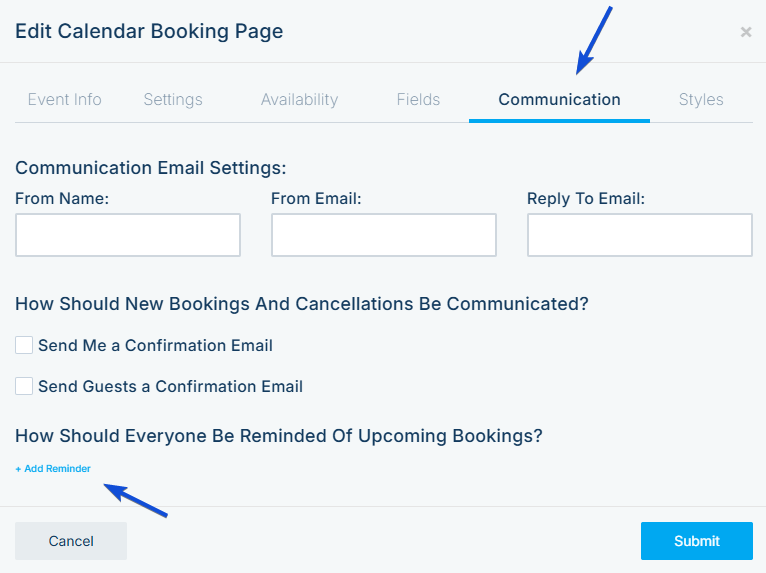Click the + Add Reminder link
Viewport: 766px width, 573px height.
(x=53, y=468)
